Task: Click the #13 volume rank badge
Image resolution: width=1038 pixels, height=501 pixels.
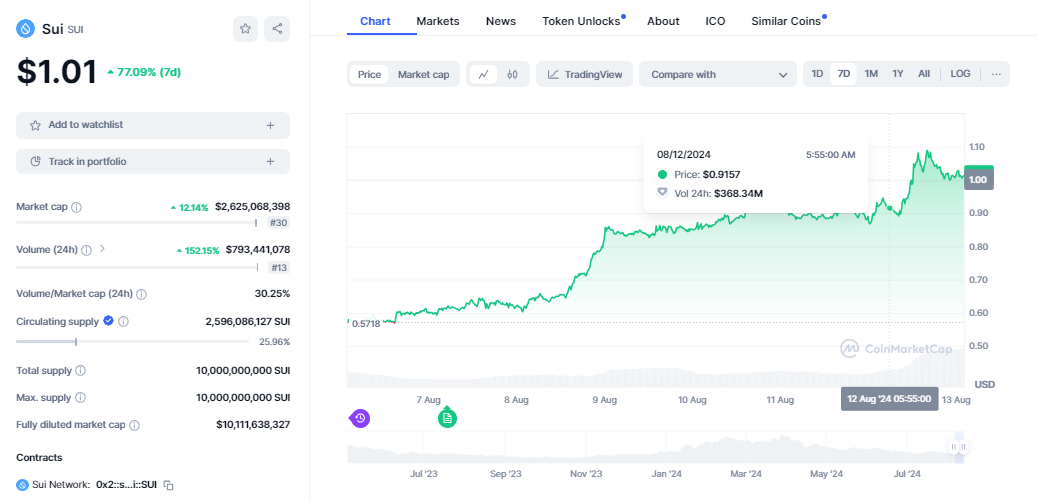Action: click(x=279, y=267)
